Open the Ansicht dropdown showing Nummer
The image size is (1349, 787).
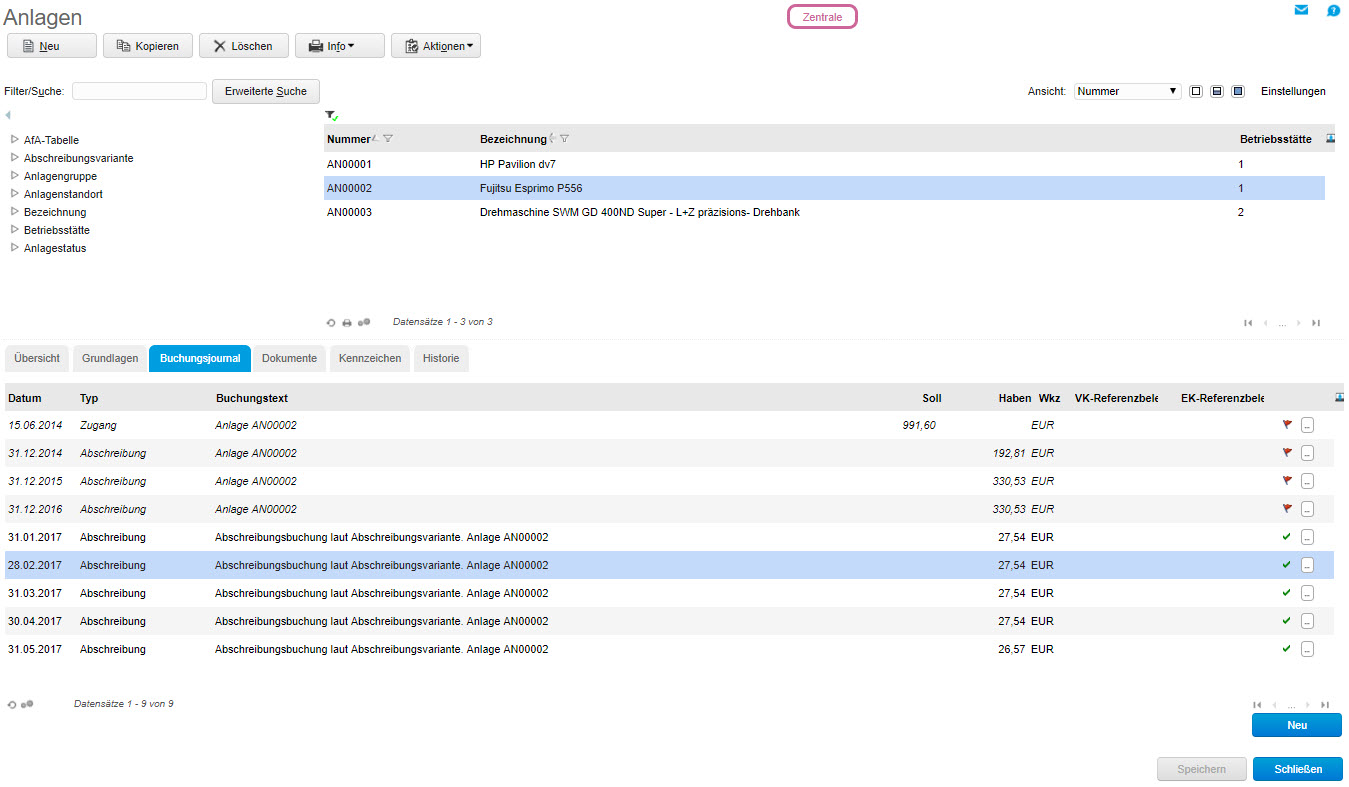[1127, 91]
